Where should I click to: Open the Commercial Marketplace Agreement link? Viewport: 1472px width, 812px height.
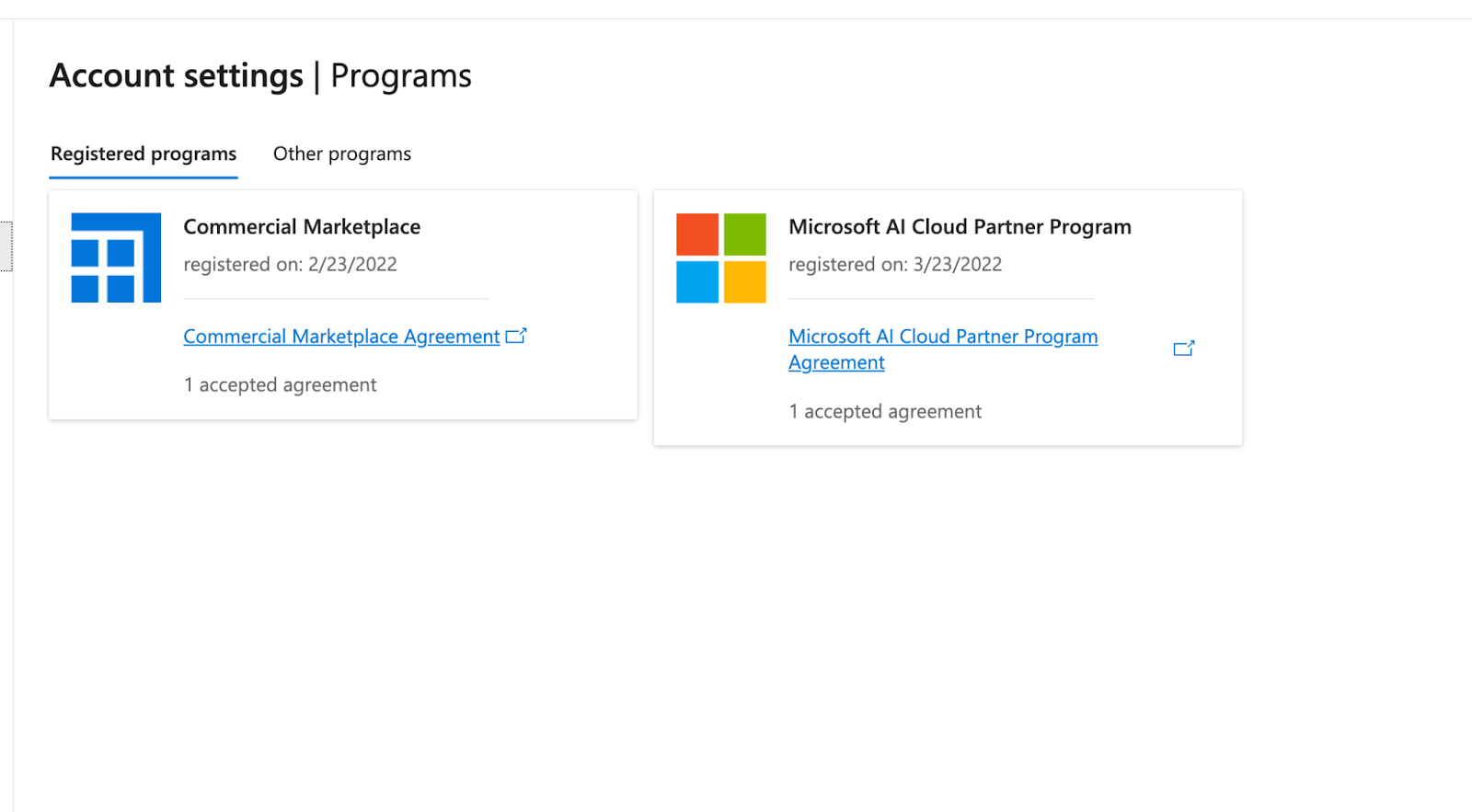click(x=341, y=337)
